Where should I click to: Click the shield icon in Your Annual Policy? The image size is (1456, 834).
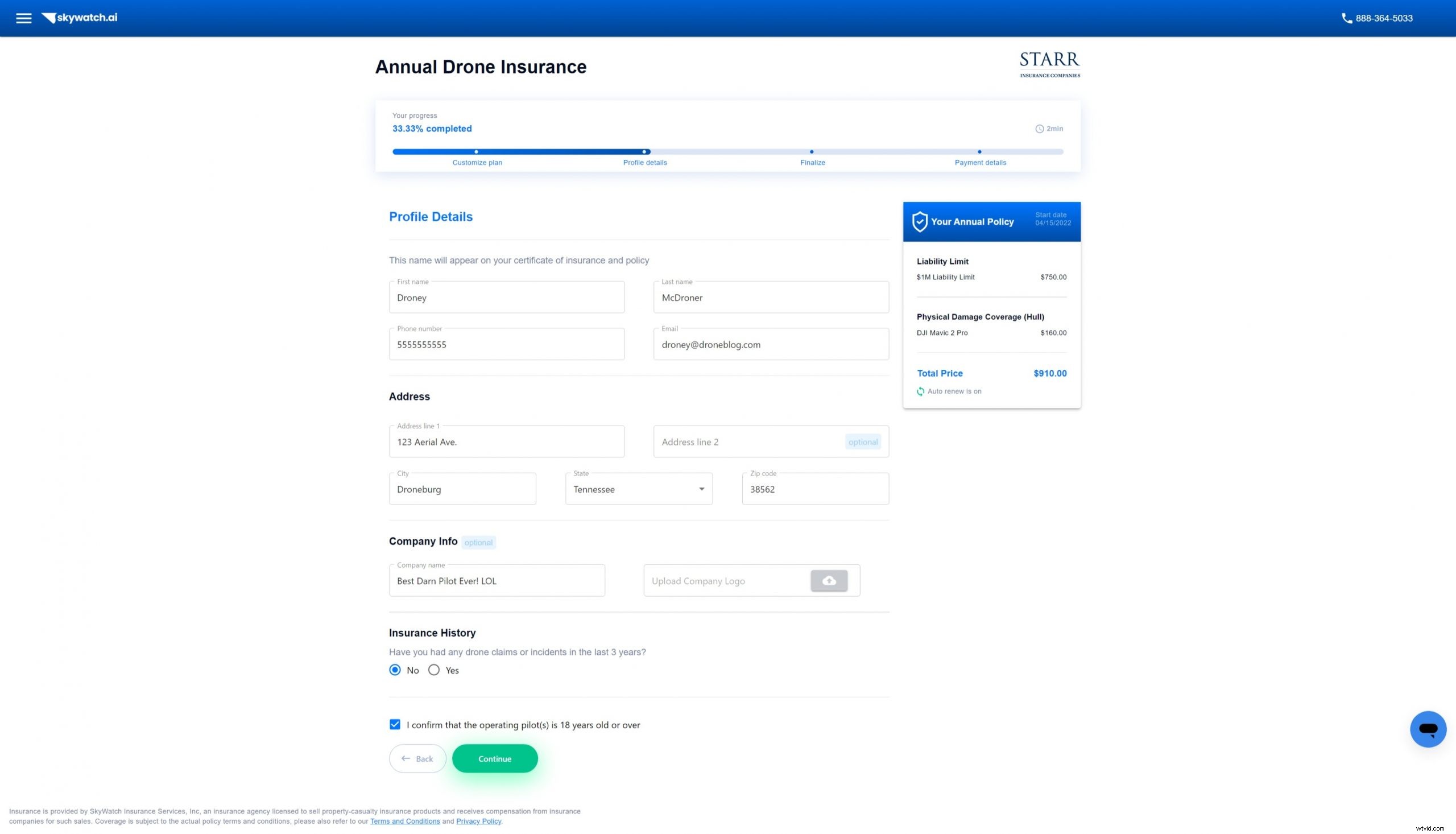click(x=920, y=221)
